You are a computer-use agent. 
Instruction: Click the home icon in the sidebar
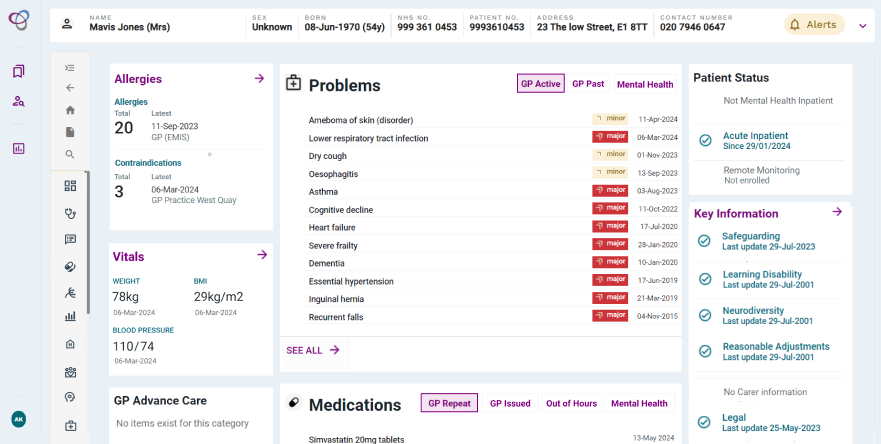click(x=70, y=110)
